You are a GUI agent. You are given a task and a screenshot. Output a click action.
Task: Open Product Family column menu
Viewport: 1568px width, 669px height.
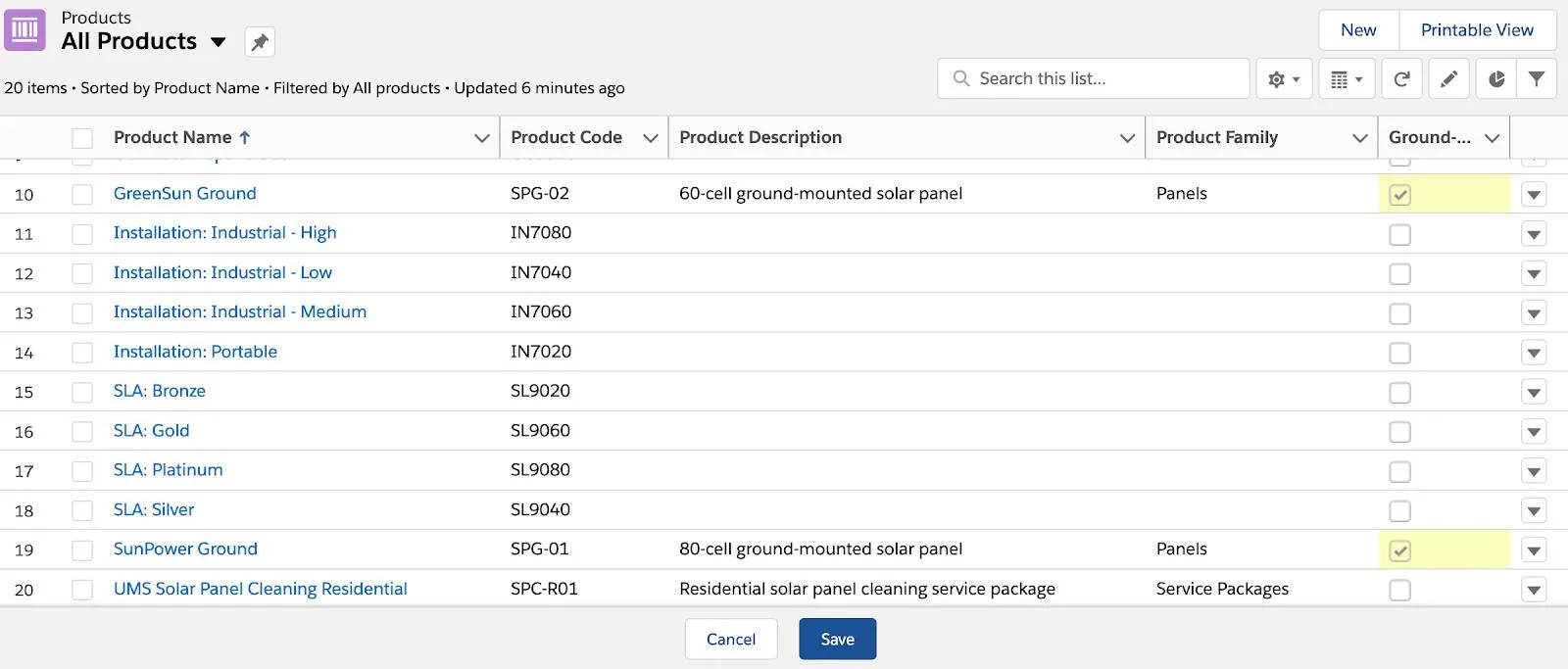[x=1359, y=138]
